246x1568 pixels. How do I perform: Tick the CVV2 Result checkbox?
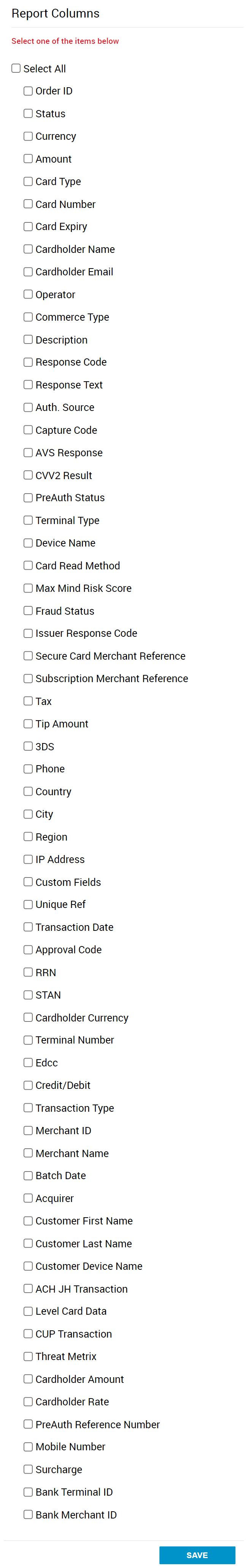point(28,475)
